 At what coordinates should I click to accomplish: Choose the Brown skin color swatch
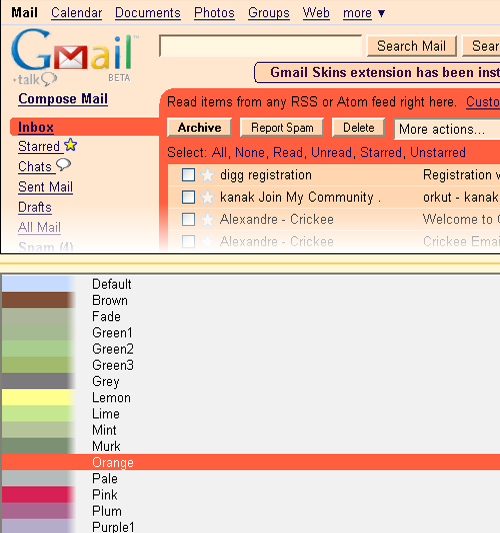pyautogui.click(x=37, y=300)
